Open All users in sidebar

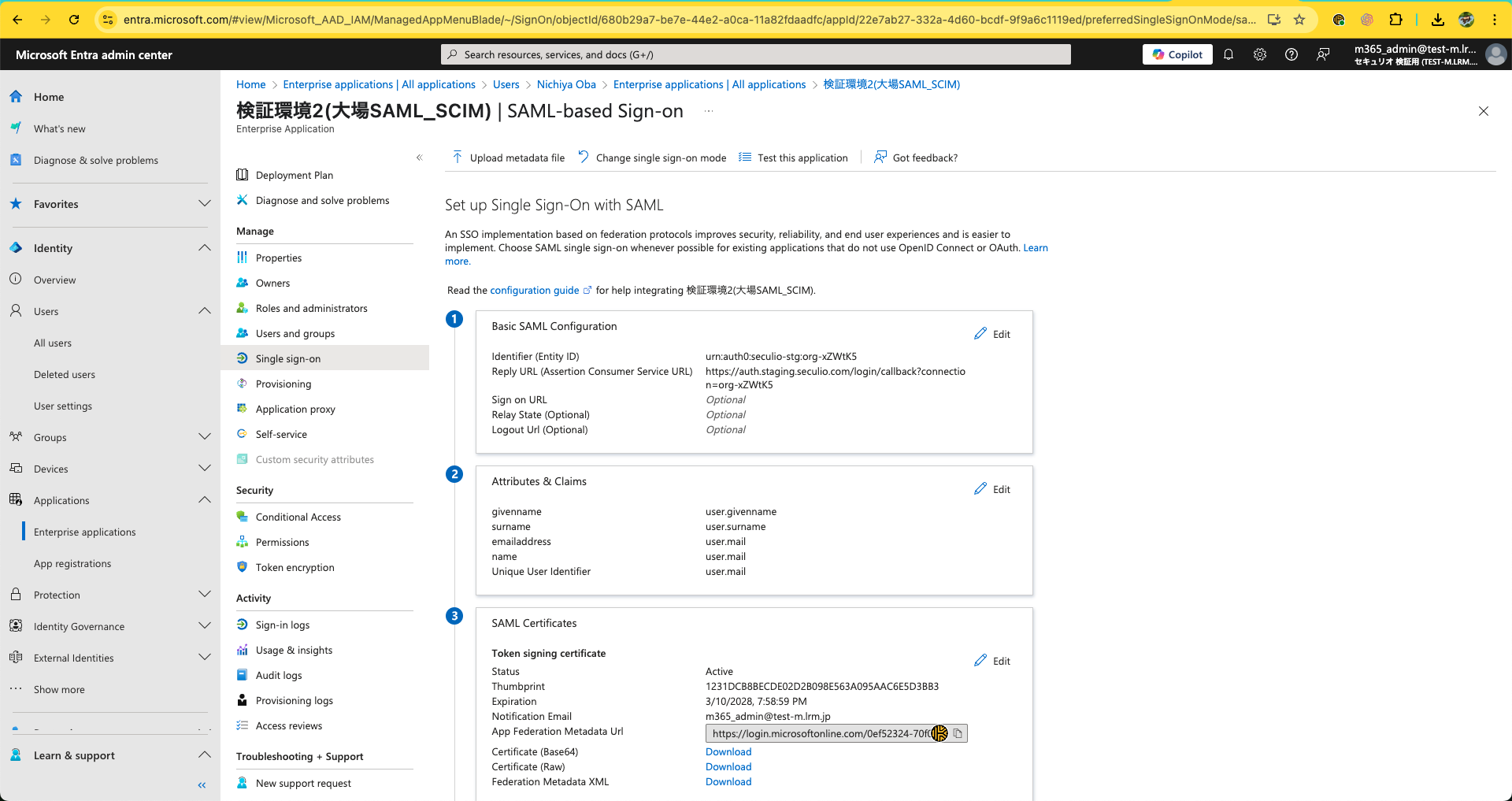[x=53, y=343]
